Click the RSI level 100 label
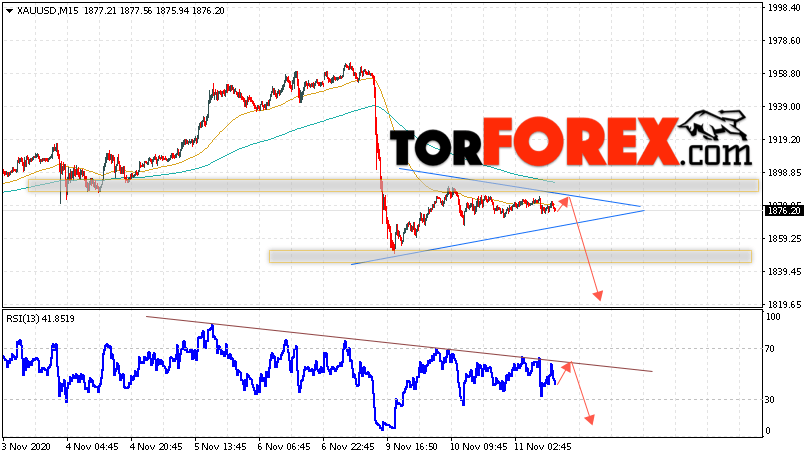 click(773, 317)
